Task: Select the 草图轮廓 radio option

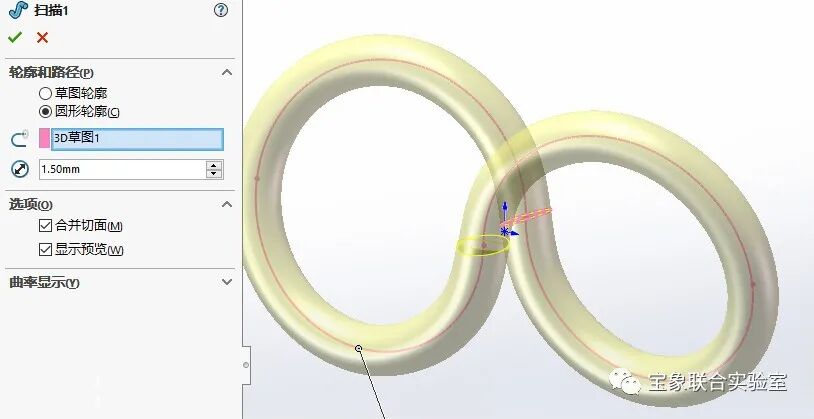Action: click(46, 93)
